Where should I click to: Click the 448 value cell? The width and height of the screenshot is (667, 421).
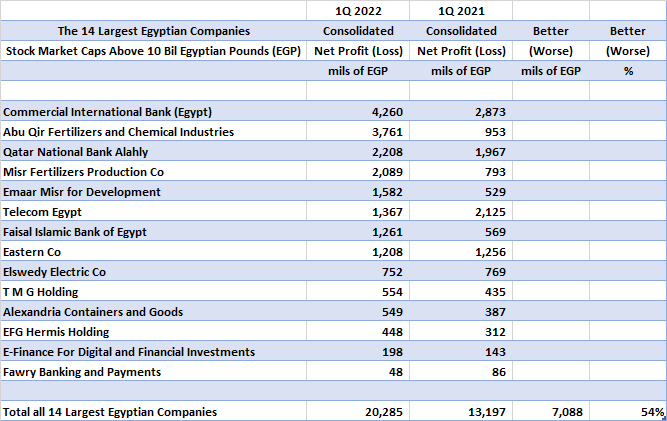point(358,331)
